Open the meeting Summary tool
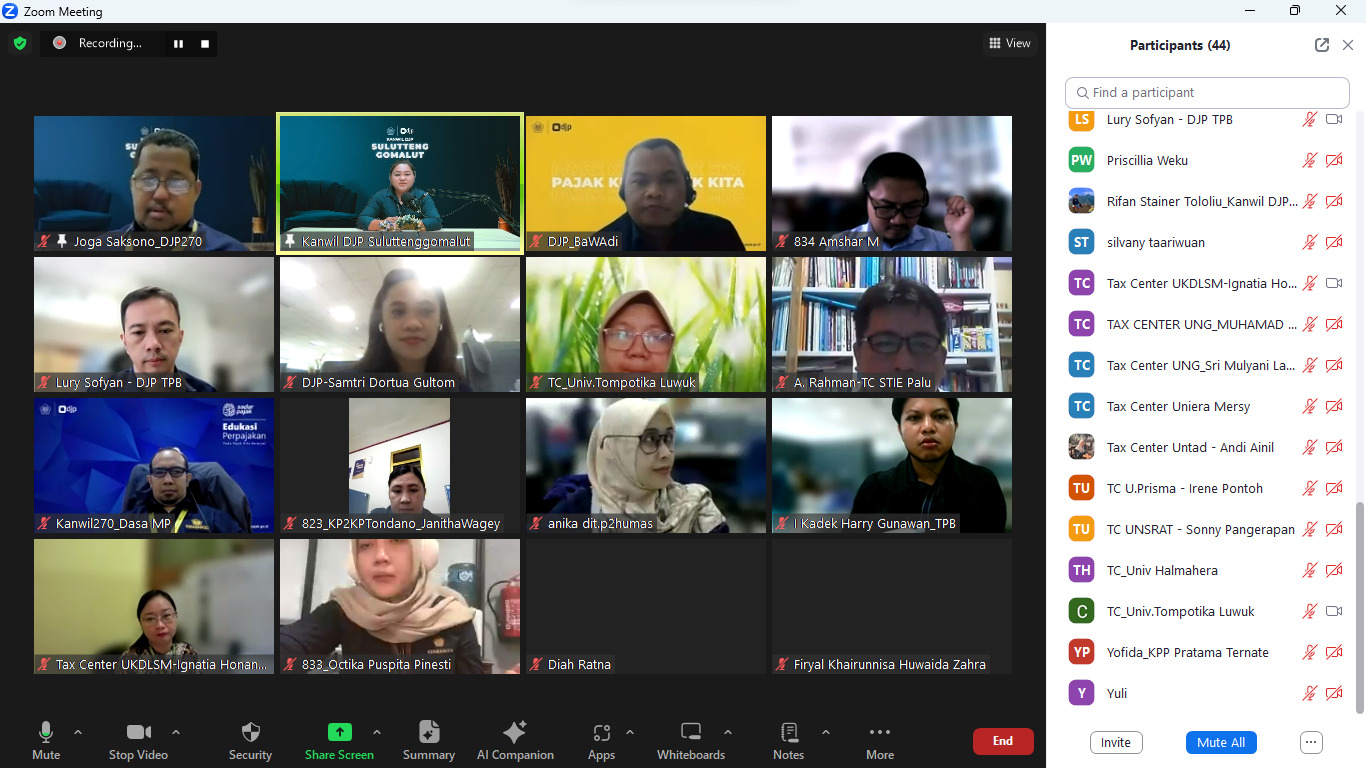 429,733
